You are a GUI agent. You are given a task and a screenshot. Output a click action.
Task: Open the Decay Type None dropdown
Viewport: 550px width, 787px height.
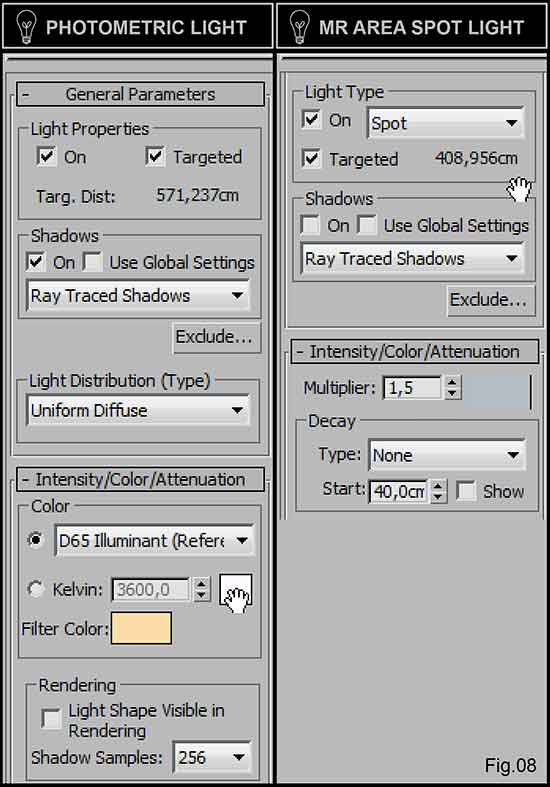click(x=447, y=455)
